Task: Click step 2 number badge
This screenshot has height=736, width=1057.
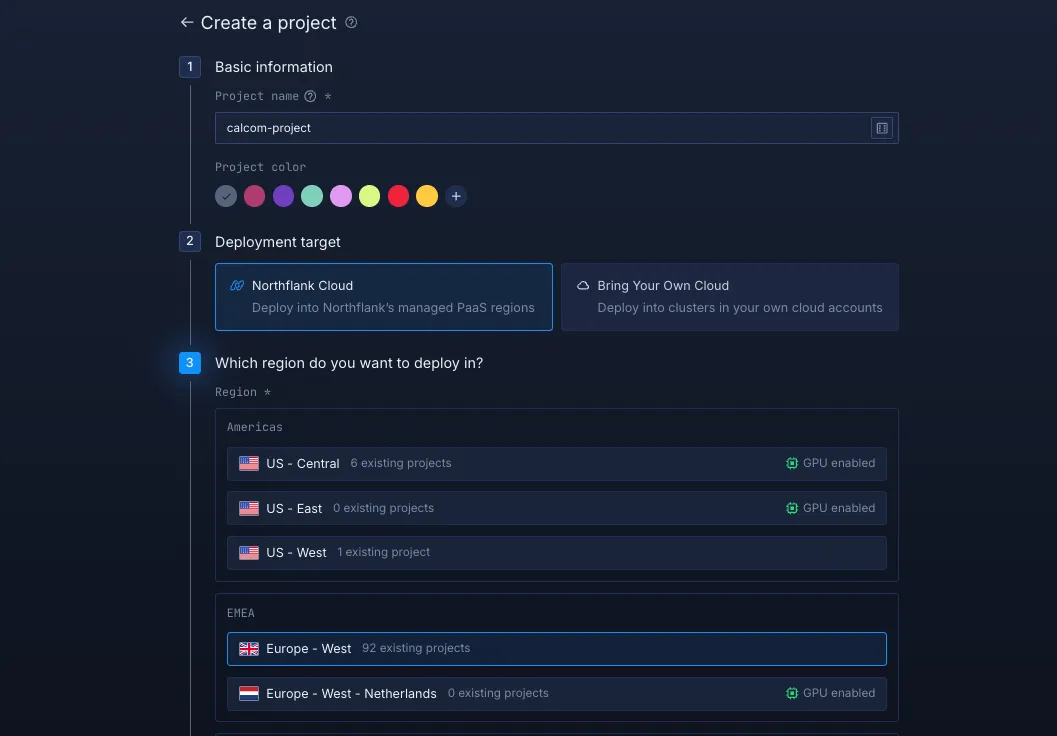Action: pyautogui.click(x=189, y=241)
